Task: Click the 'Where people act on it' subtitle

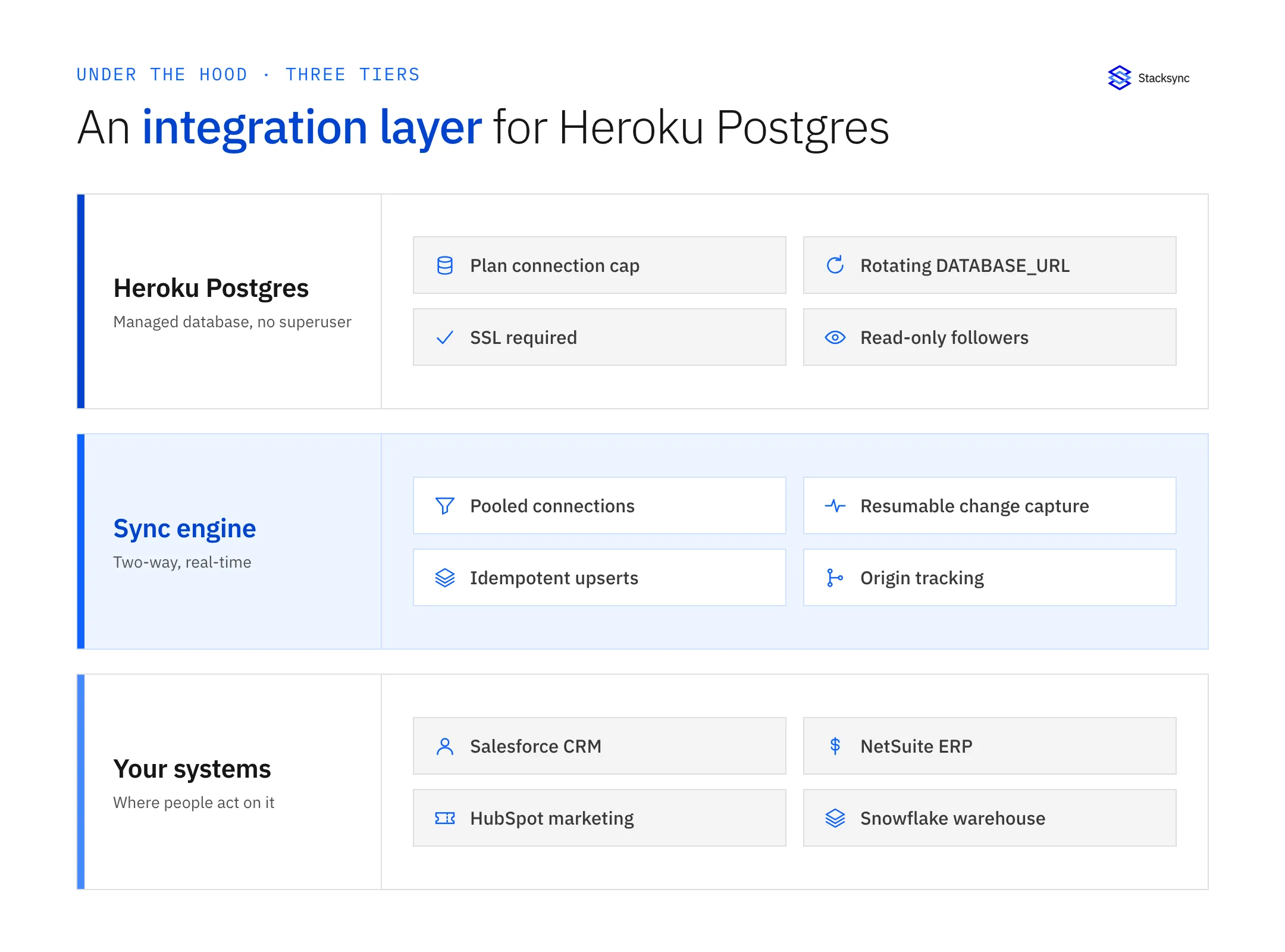Action: [x=193, y=803]
